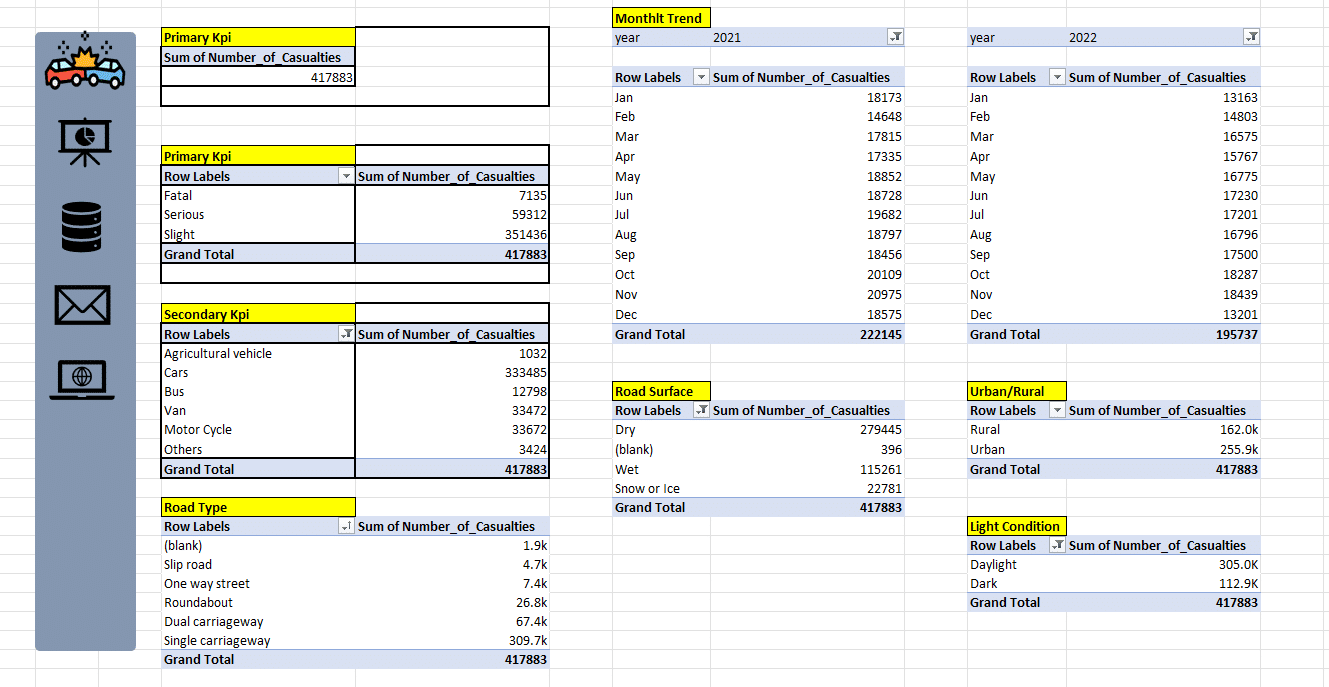Image resolution: width=1329 pixels, height=687 pixels.
Task: Select the 'Road Surface' header cell
Action: coord(662,391)
